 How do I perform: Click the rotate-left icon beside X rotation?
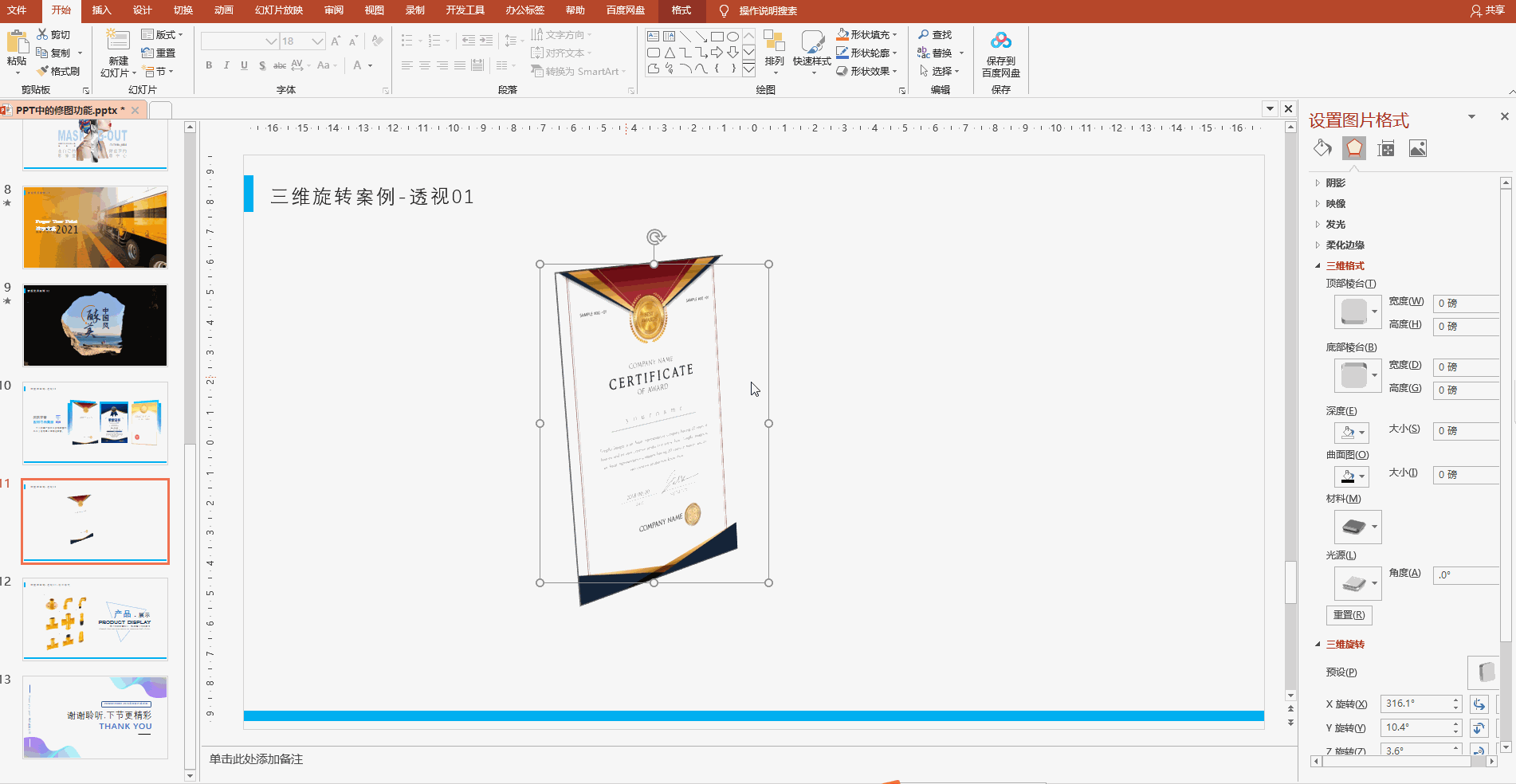pyautogui.click(x=1479, y=704)
